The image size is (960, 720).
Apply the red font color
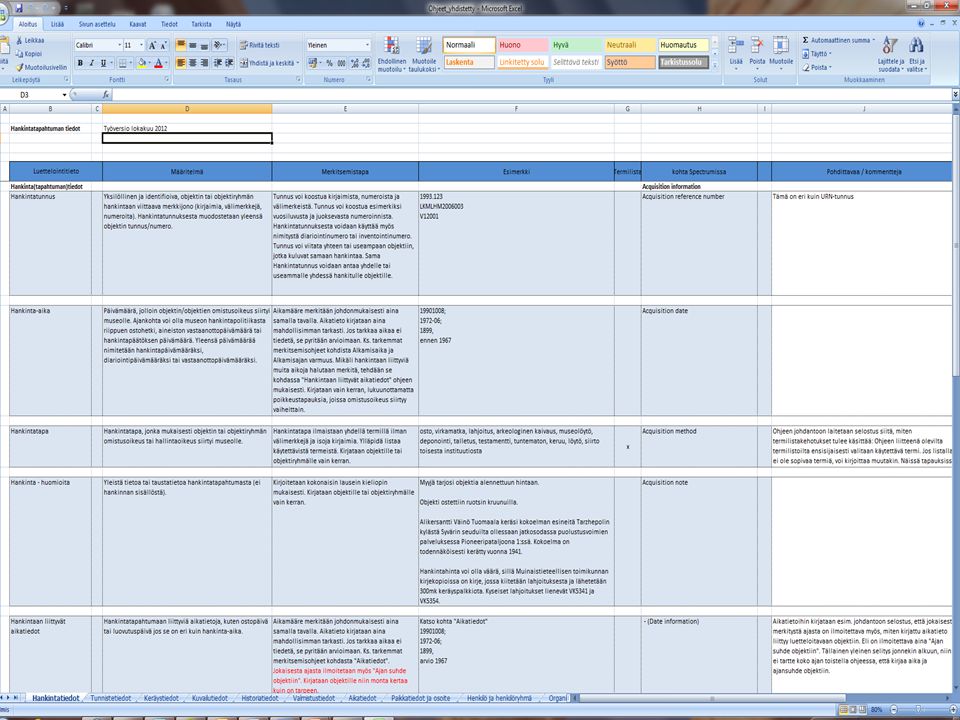coord(159,63)
